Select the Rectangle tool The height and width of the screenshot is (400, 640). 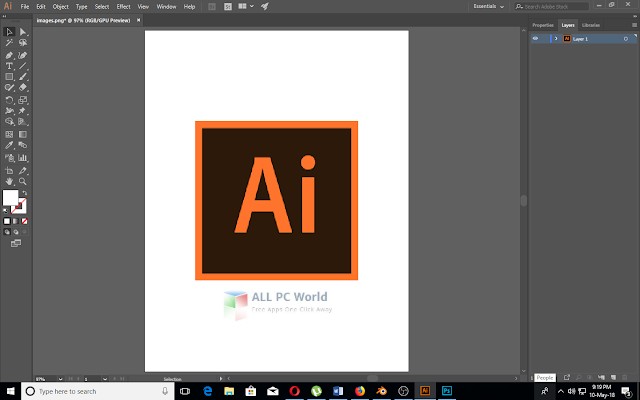coord(9,76)
